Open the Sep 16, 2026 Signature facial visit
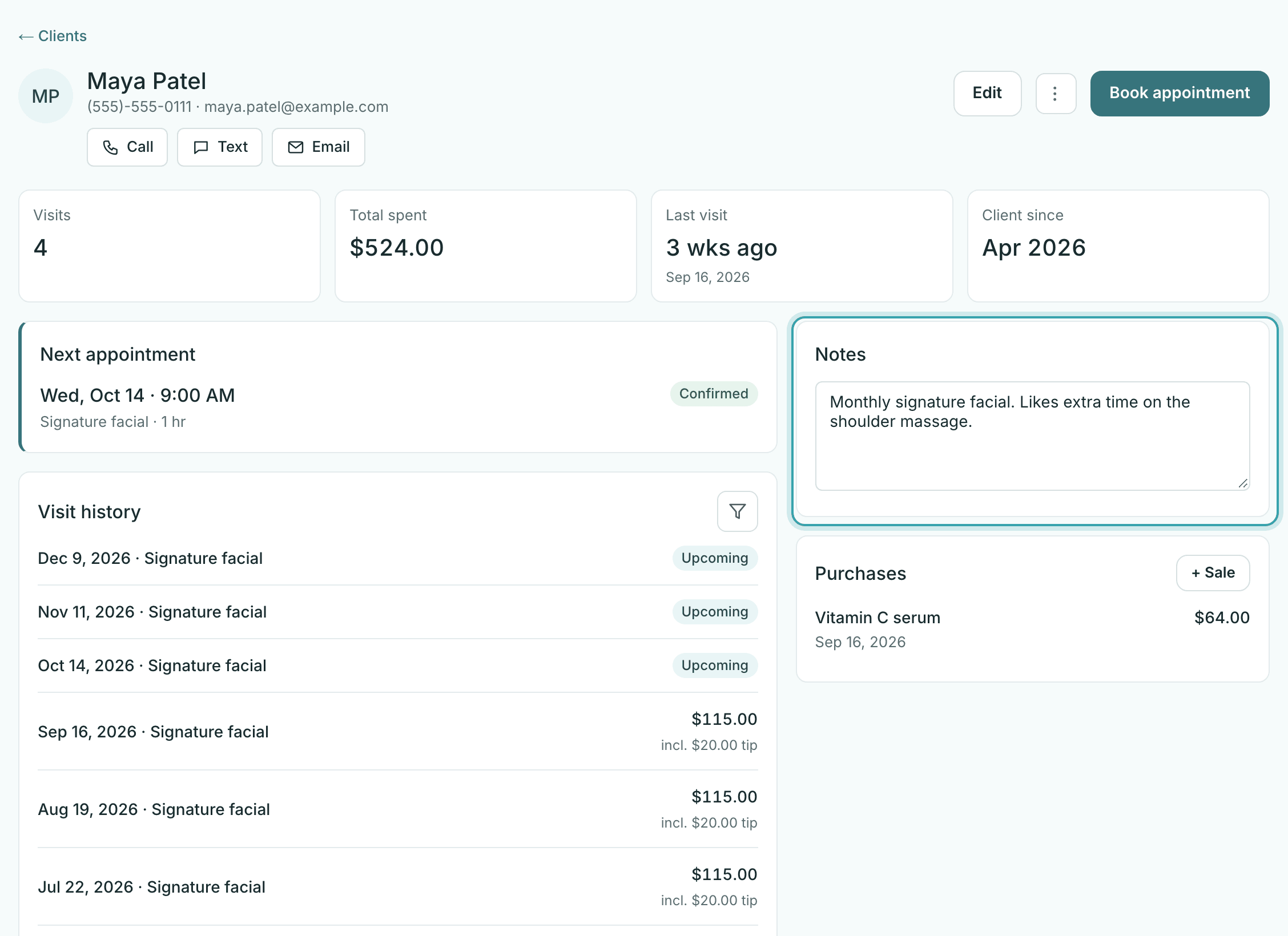The width and height of the screenshot is (1288, 936). coord(397,732)
